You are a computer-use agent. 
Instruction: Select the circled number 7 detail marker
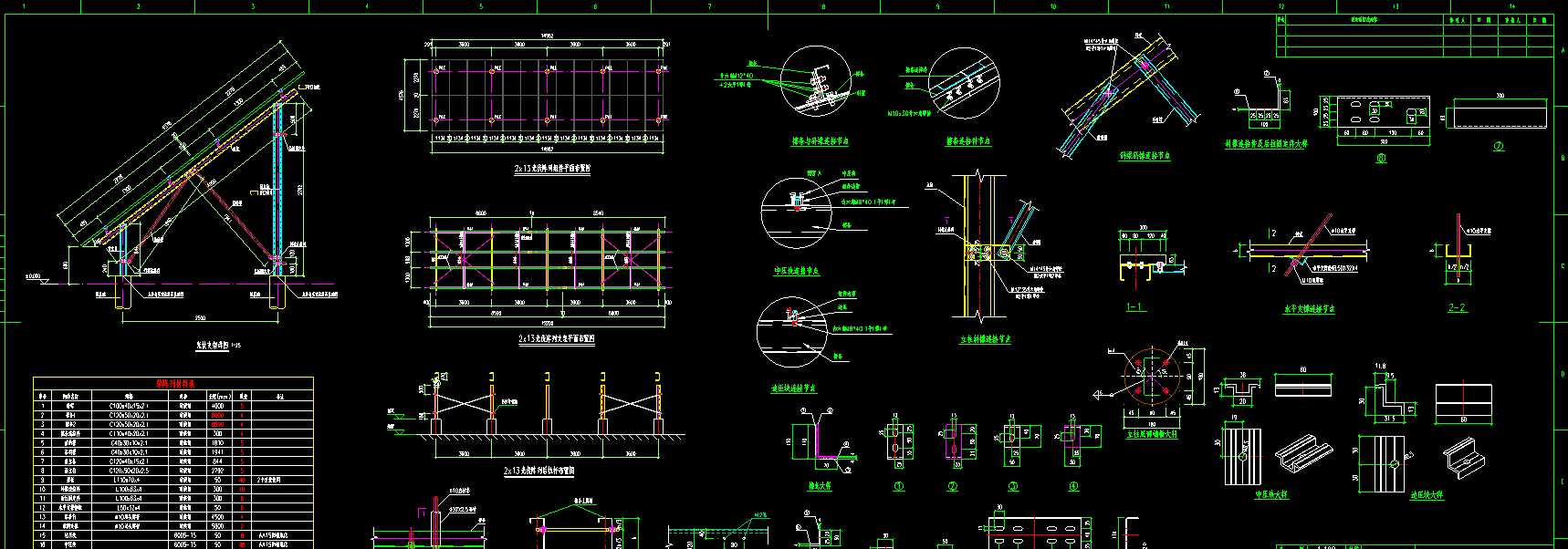coord(1498,146)
